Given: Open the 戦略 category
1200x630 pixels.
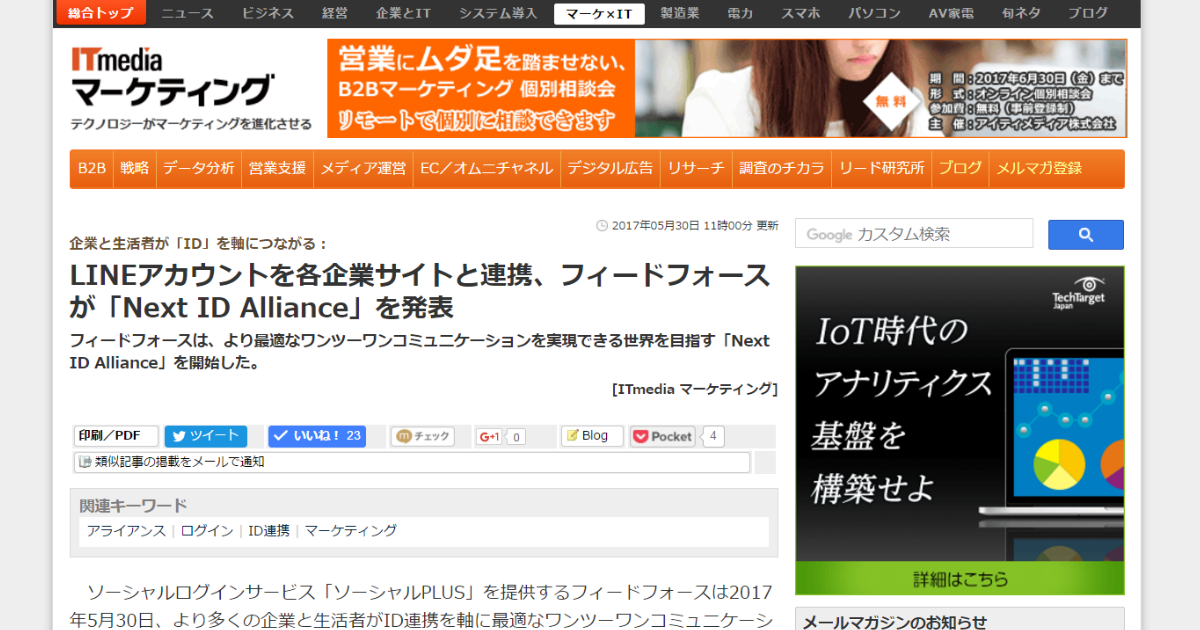Looking at the screenshot, I should 134,168.
